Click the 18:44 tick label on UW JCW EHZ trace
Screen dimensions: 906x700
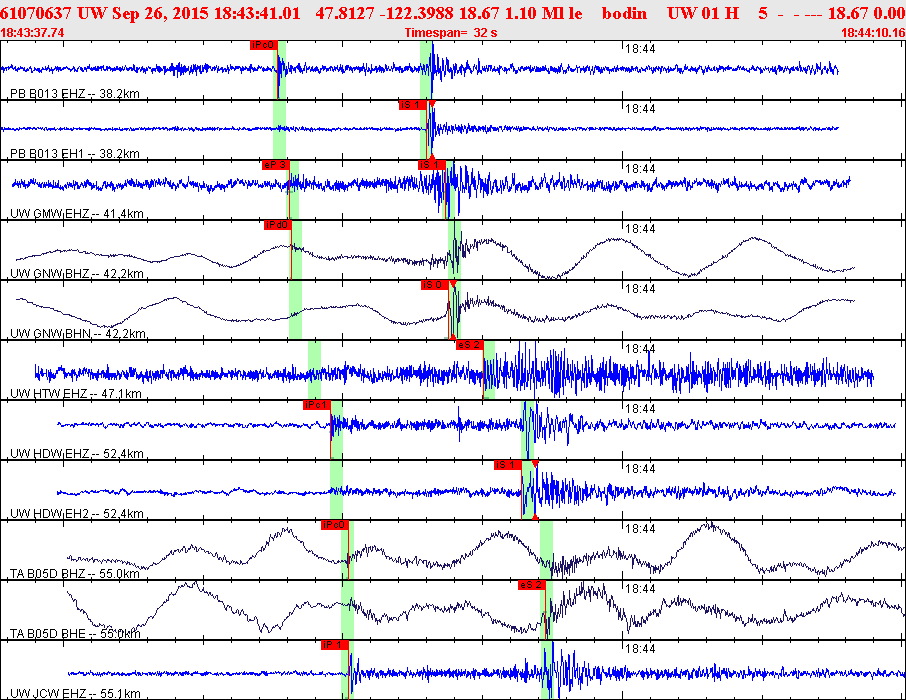point(640,649)
